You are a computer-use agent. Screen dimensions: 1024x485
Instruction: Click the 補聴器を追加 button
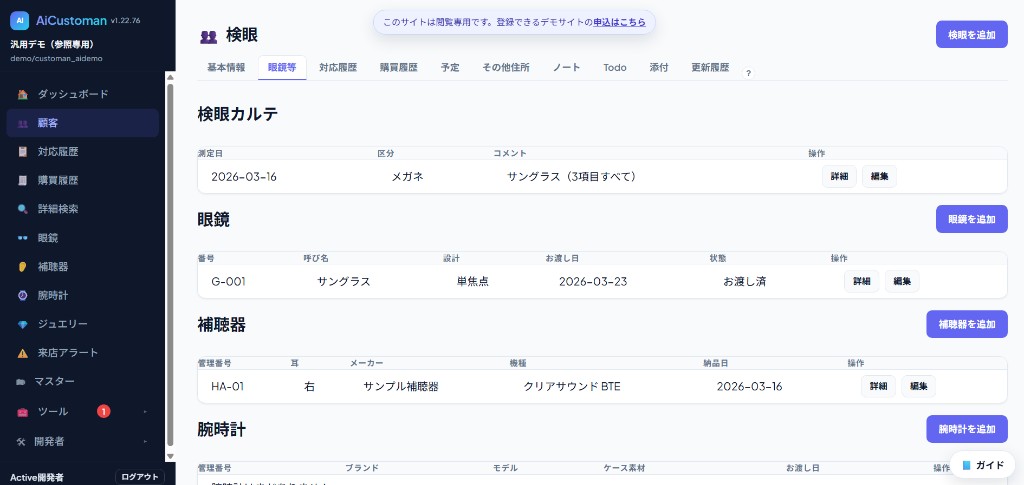point(967,324)
